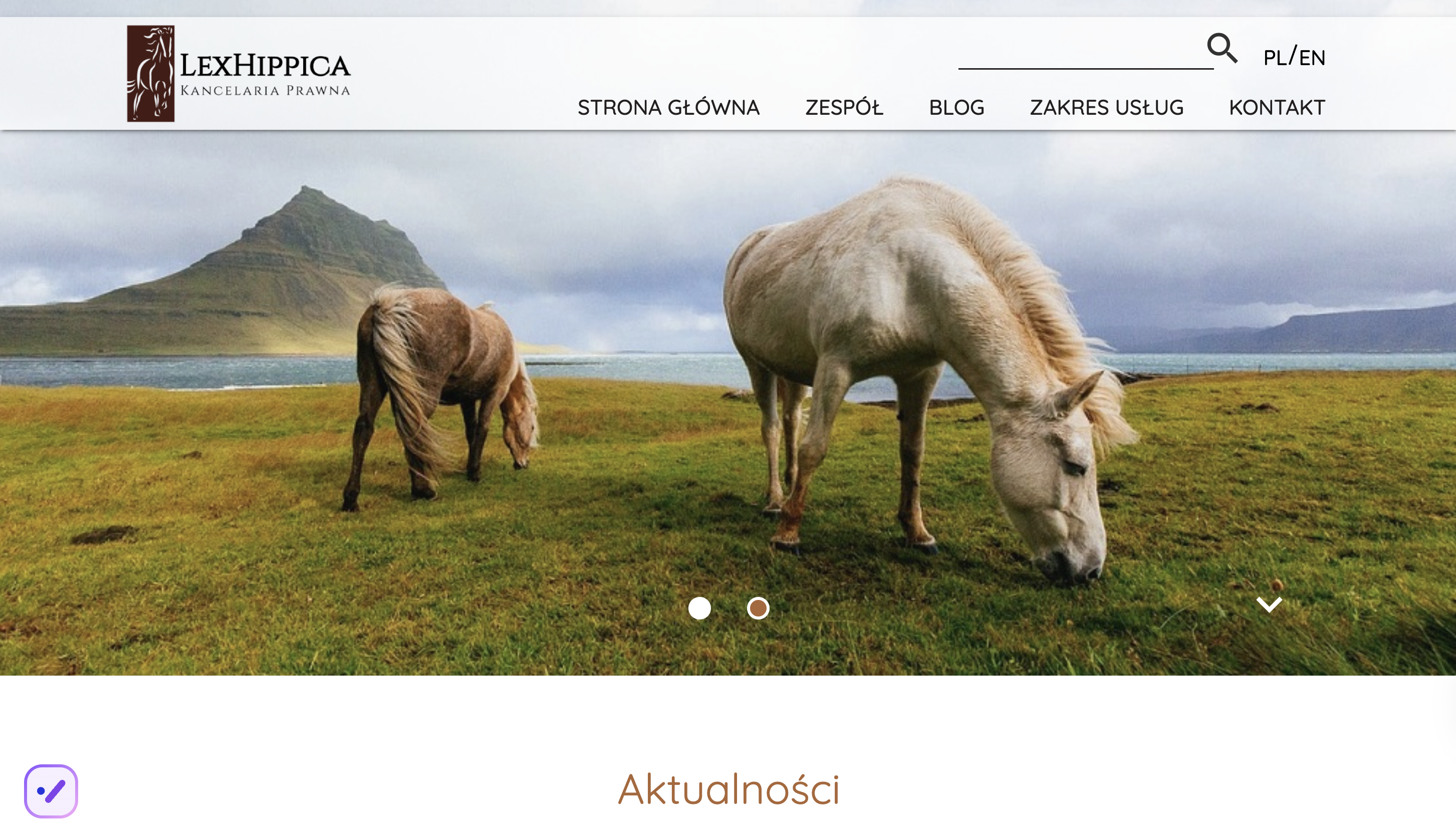Switch language to PL

pos(1275,58)
